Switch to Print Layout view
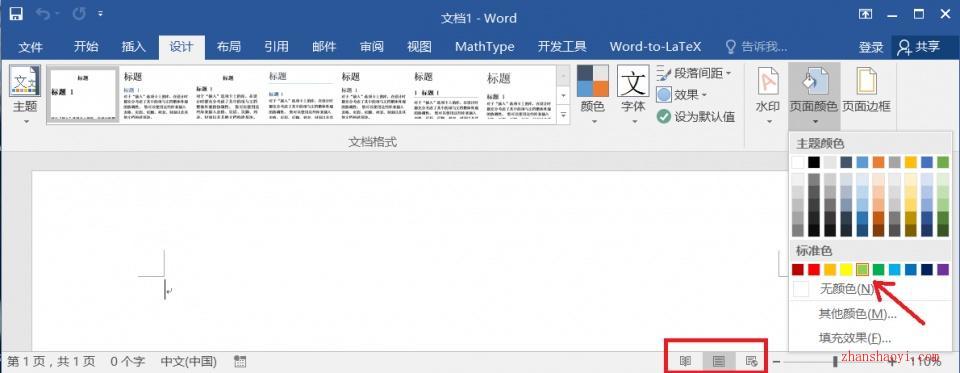 pos(719,361)
